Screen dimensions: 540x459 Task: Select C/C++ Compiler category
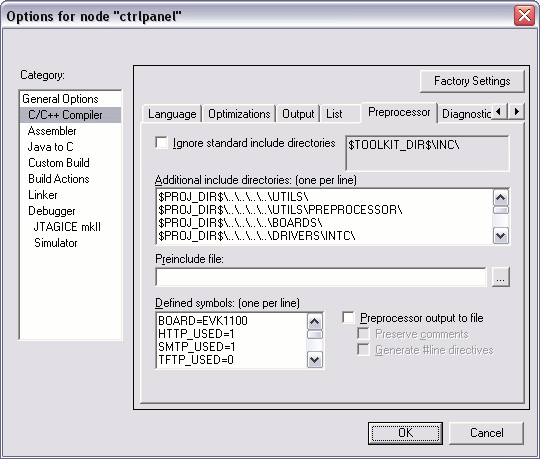coord(70,115)
